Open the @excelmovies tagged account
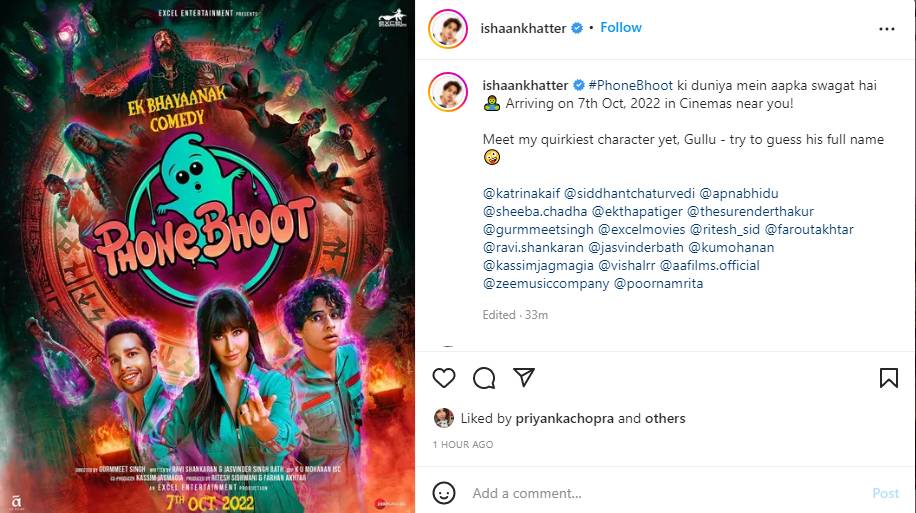916x513 pixels. 641,230
